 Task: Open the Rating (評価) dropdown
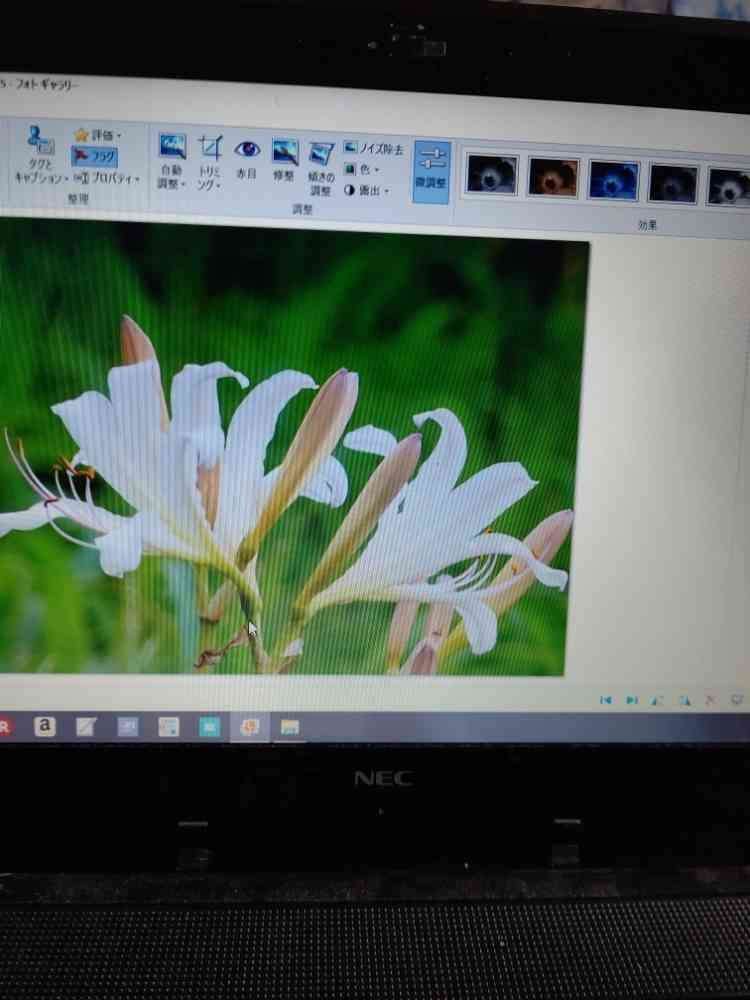tap(97, 135)
